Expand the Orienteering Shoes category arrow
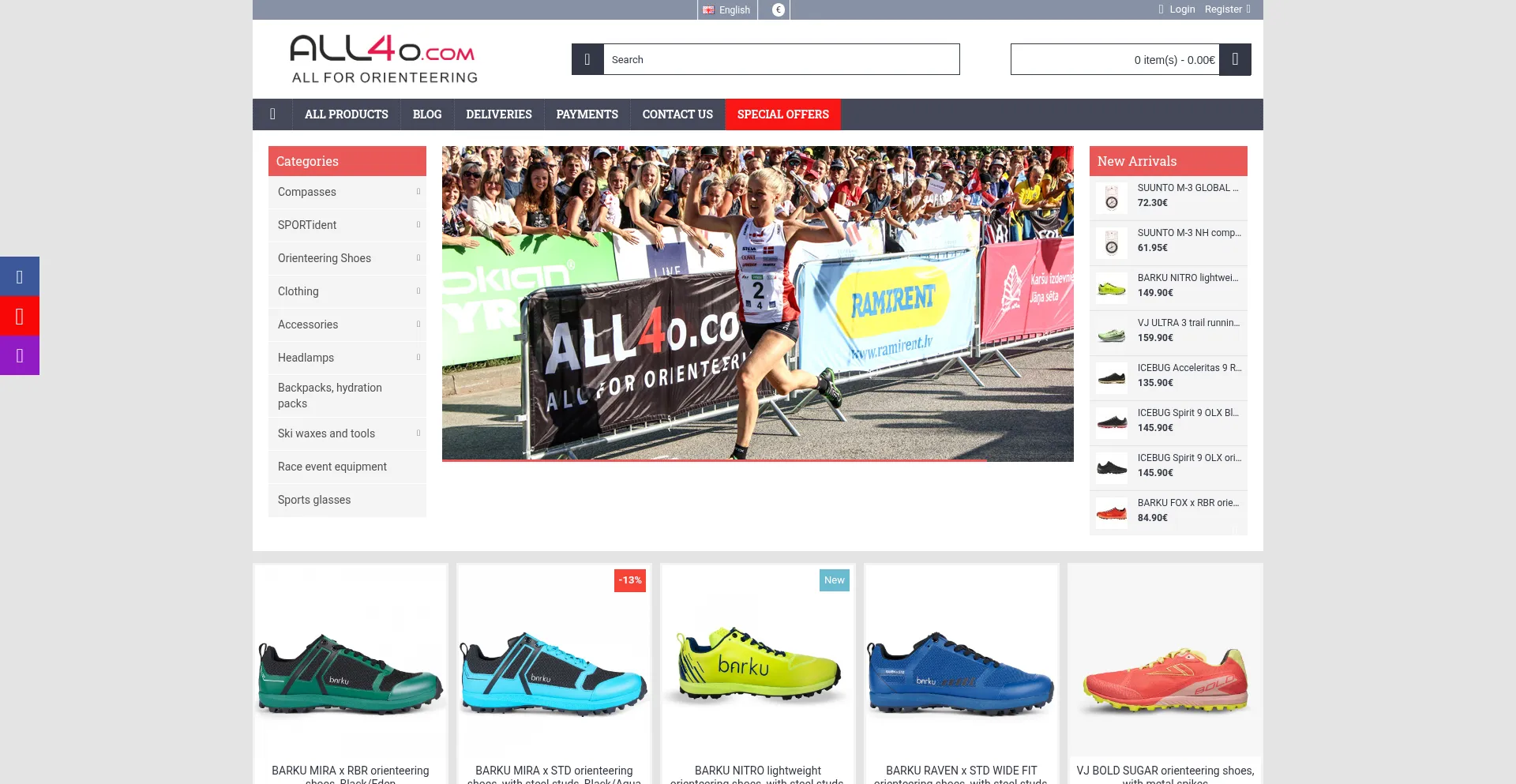The width and height of the screenshot is (1516, 784). tap(418, 258)
